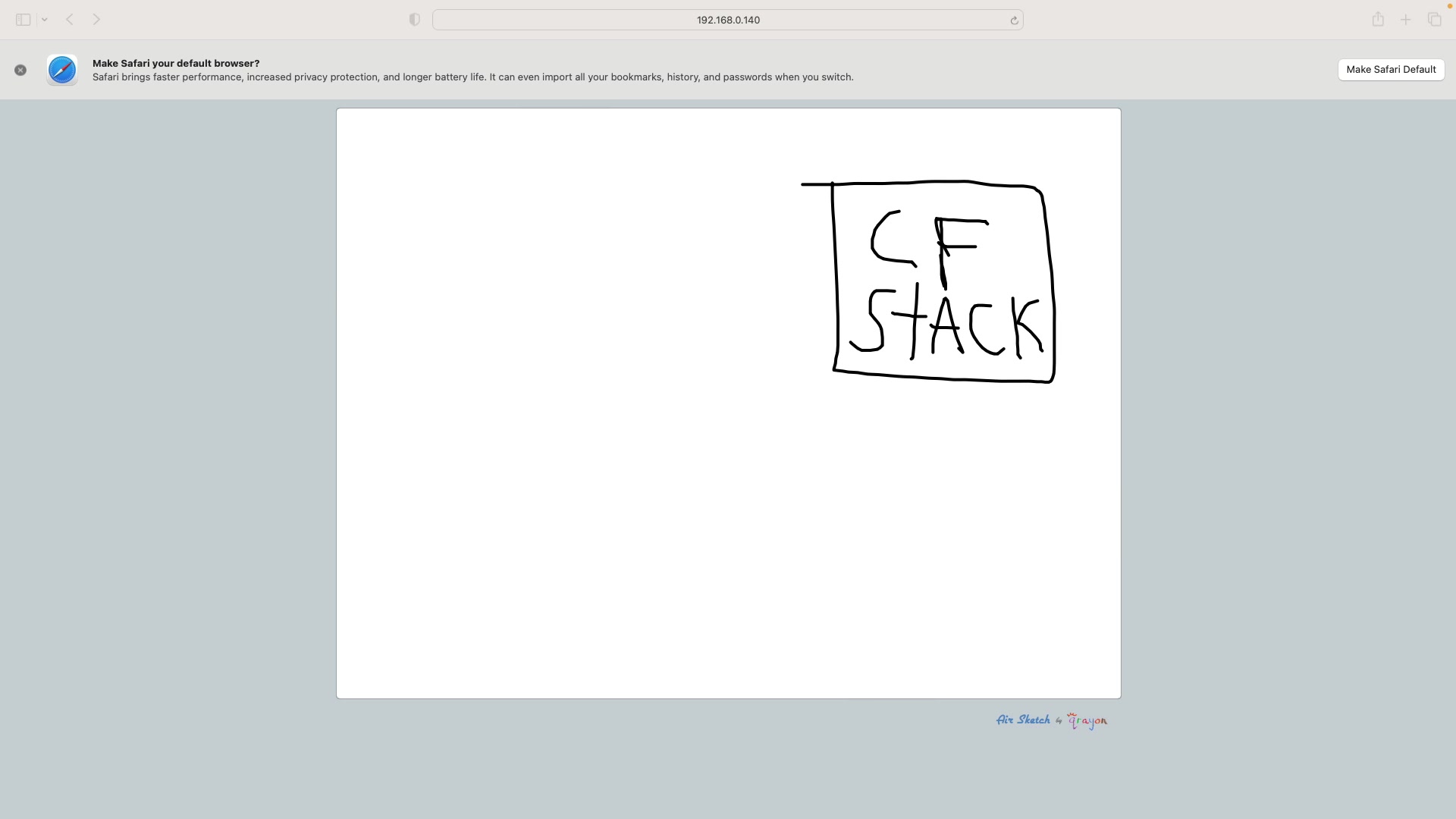Open the Air Sketch link

(1023, 720)
